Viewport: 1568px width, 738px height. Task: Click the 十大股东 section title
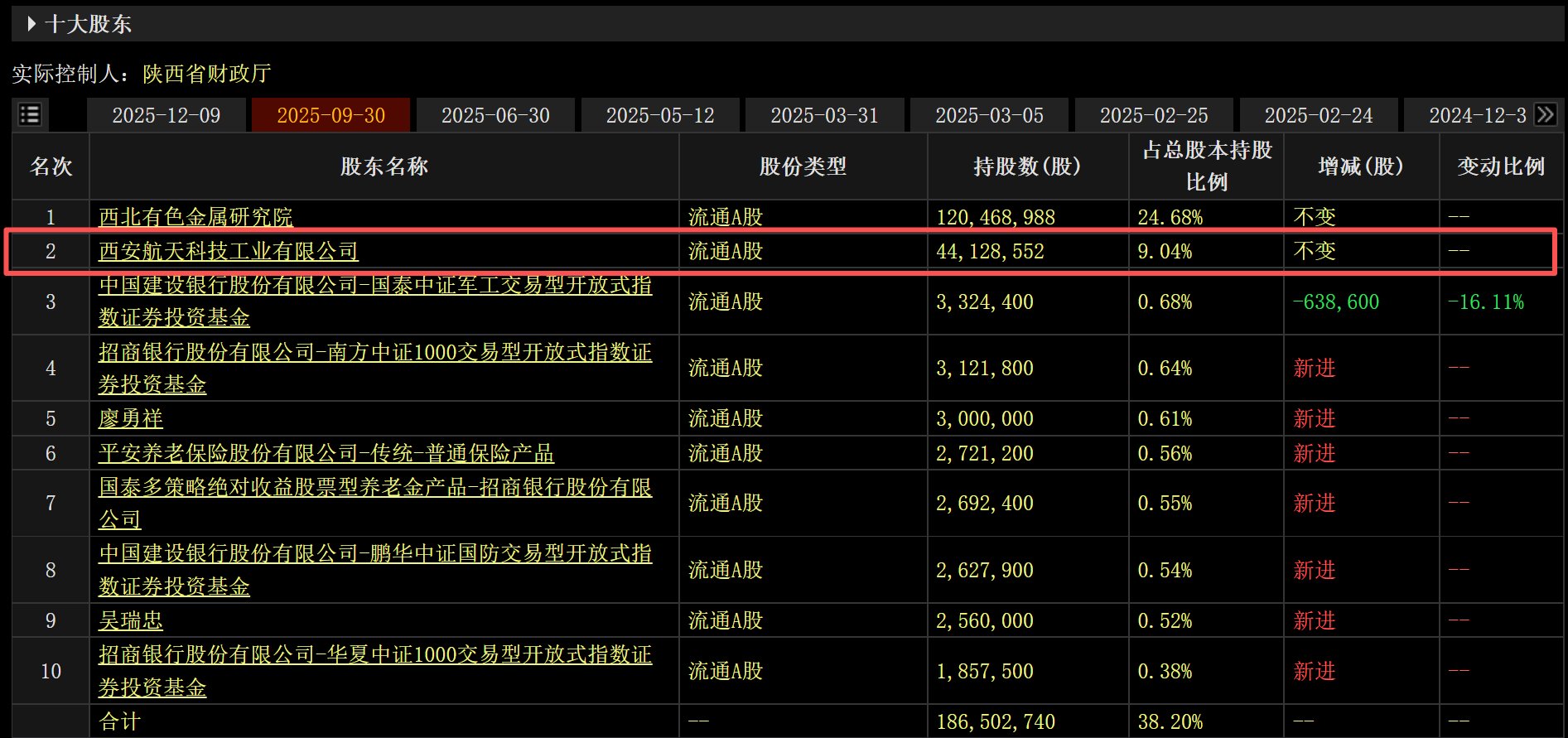[x=89, y=24]
